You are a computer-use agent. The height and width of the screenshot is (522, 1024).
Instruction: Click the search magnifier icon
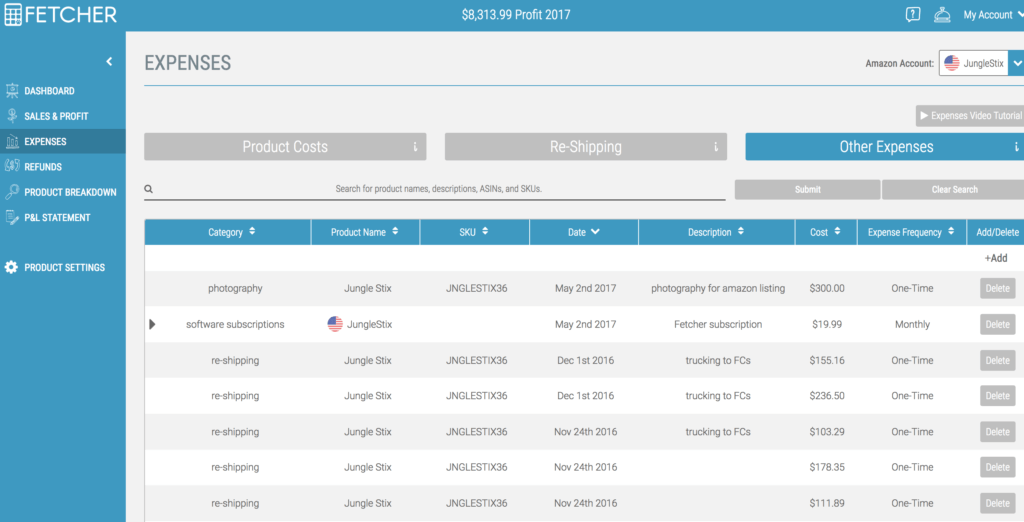148,189
